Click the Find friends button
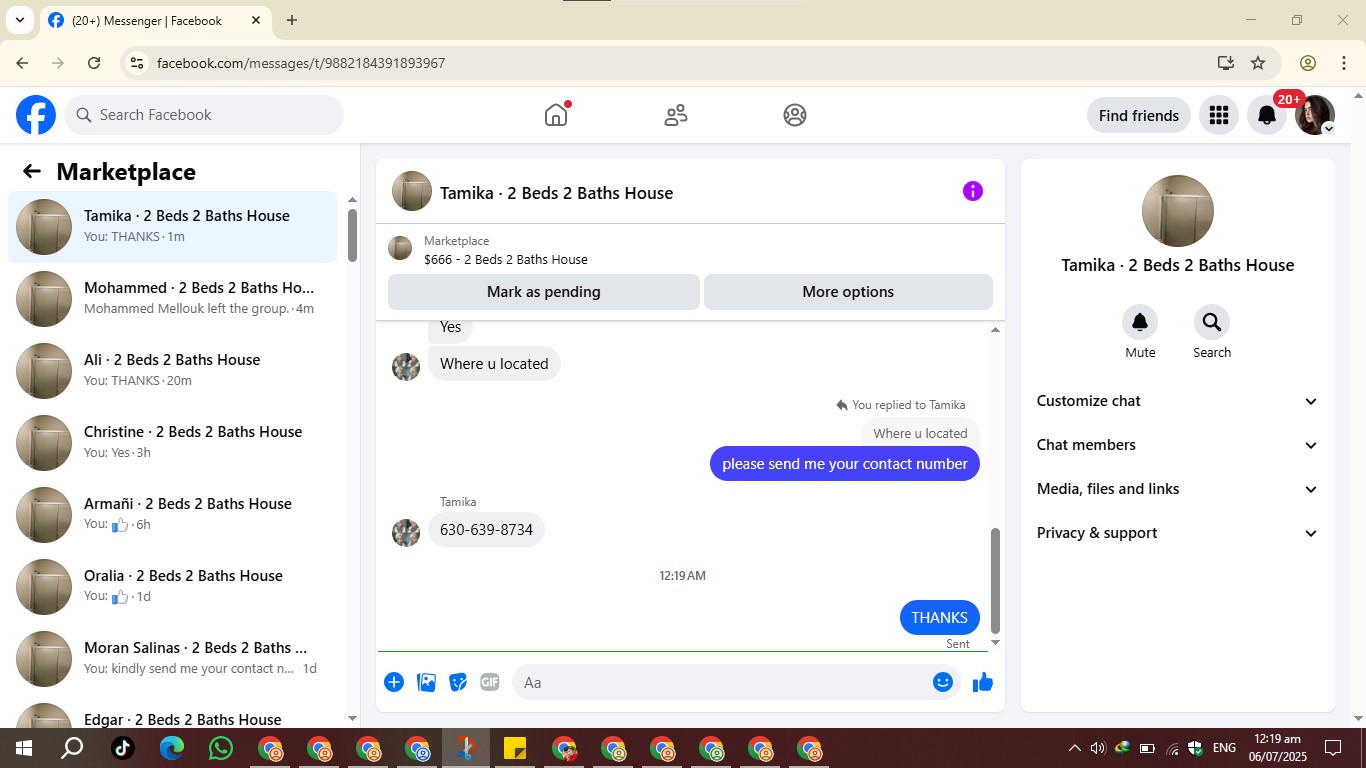The width and height of the screenshot is (1366, 768). pos(1139,115)
